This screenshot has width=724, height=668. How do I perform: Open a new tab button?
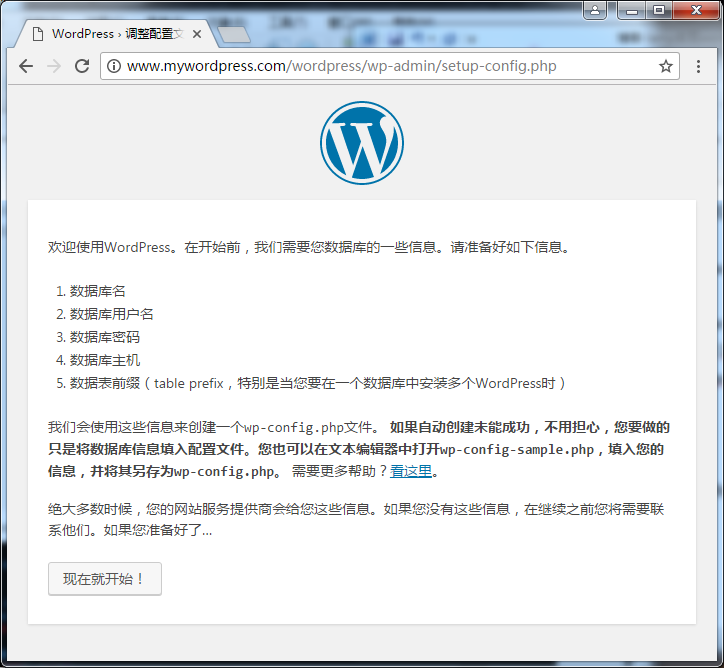click(x=234, y=35)
